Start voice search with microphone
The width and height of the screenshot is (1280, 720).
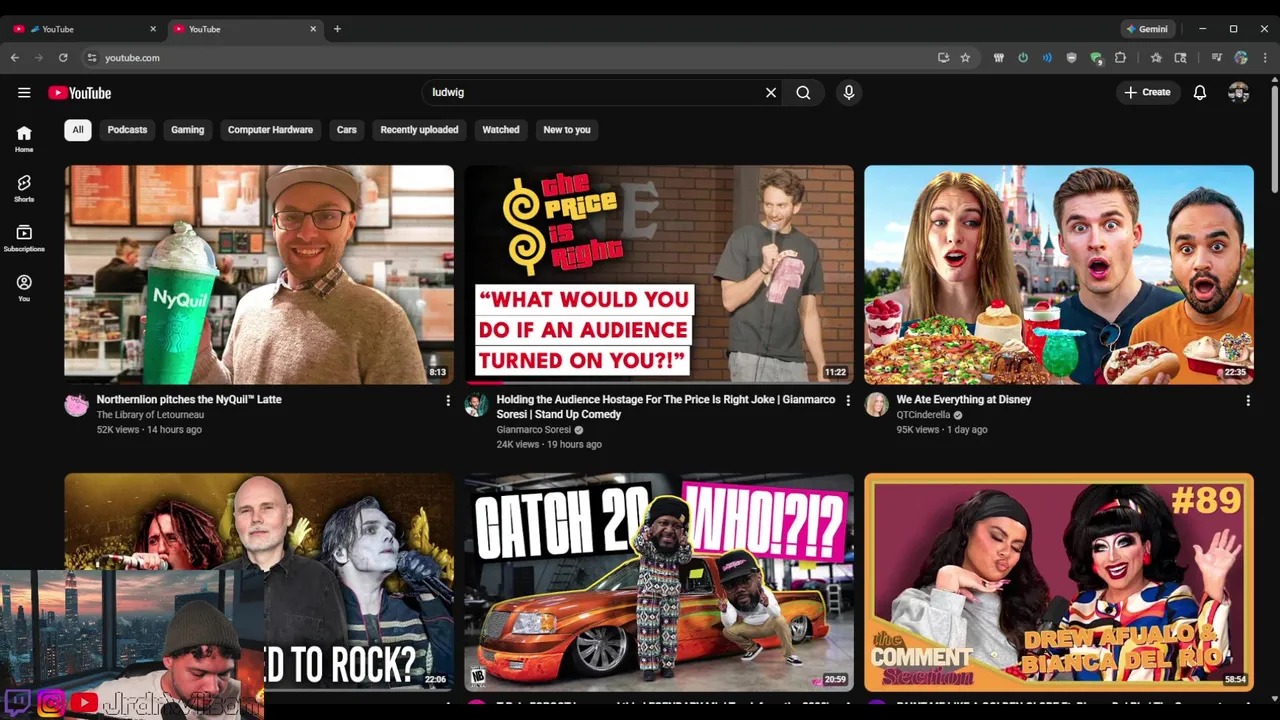tap(849, 93)
